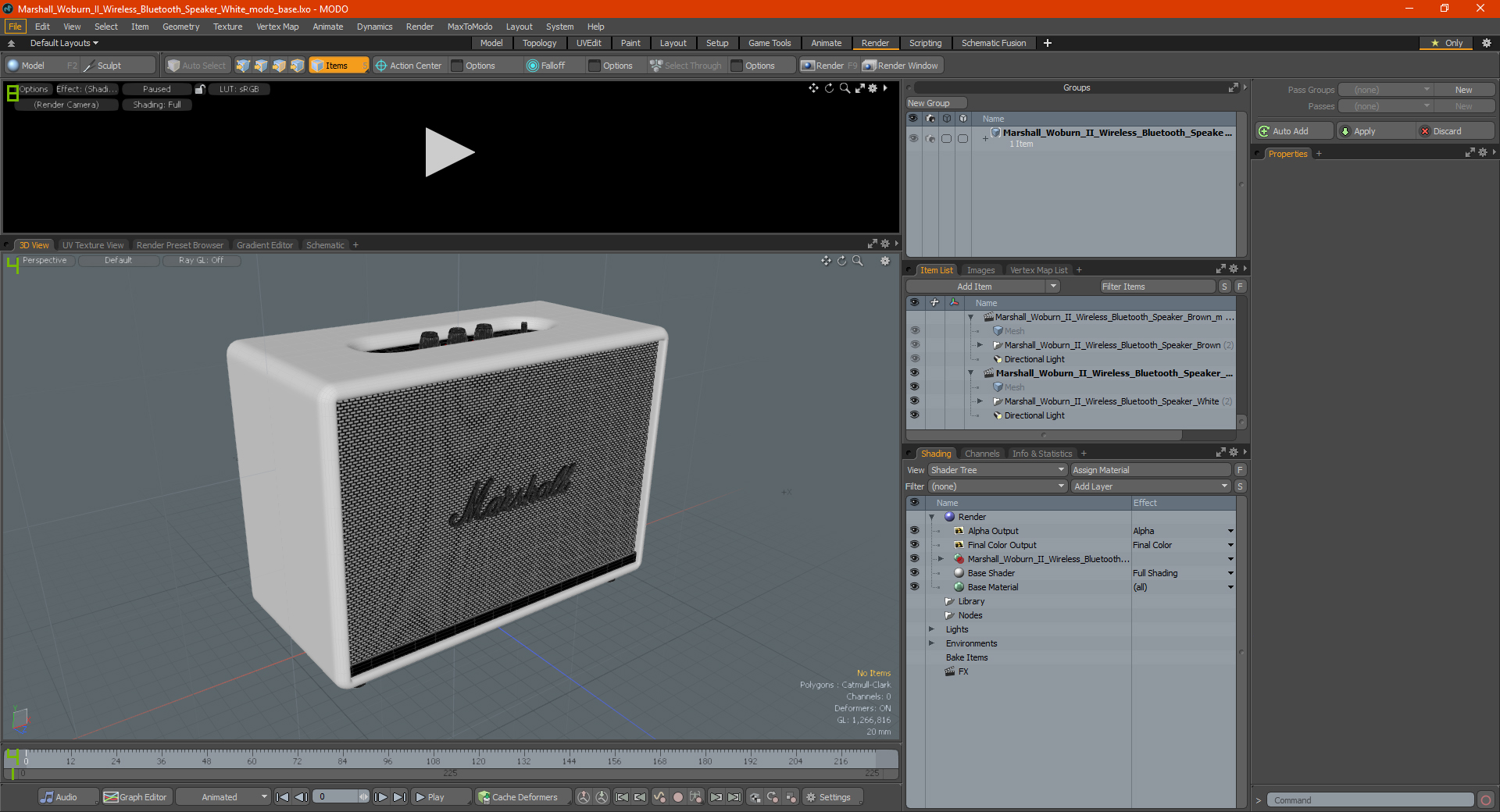Open Schematic viewport tab
This screenshot has height=812, width=1500.
point(325,245)
